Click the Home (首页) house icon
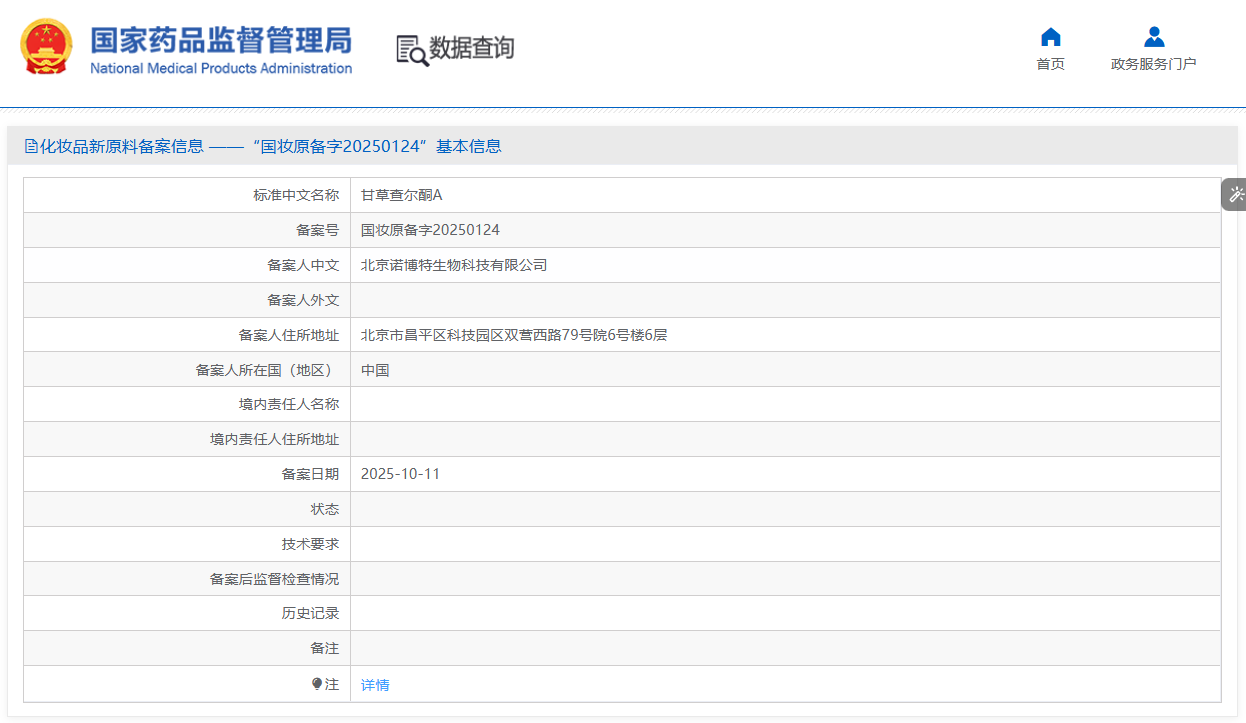The height and width of the screenshot is (723, 1246). point(1050,37)
